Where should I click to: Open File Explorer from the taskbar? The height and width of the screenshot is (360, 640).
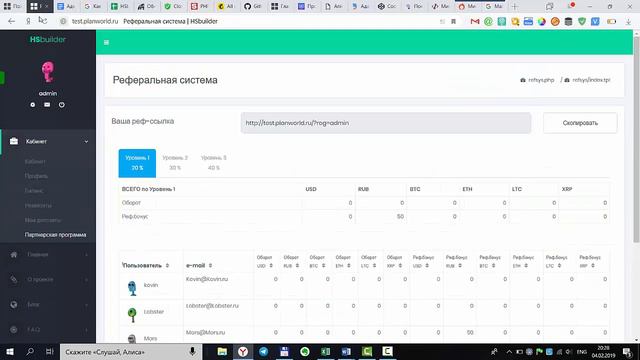(x=222, y=351)
